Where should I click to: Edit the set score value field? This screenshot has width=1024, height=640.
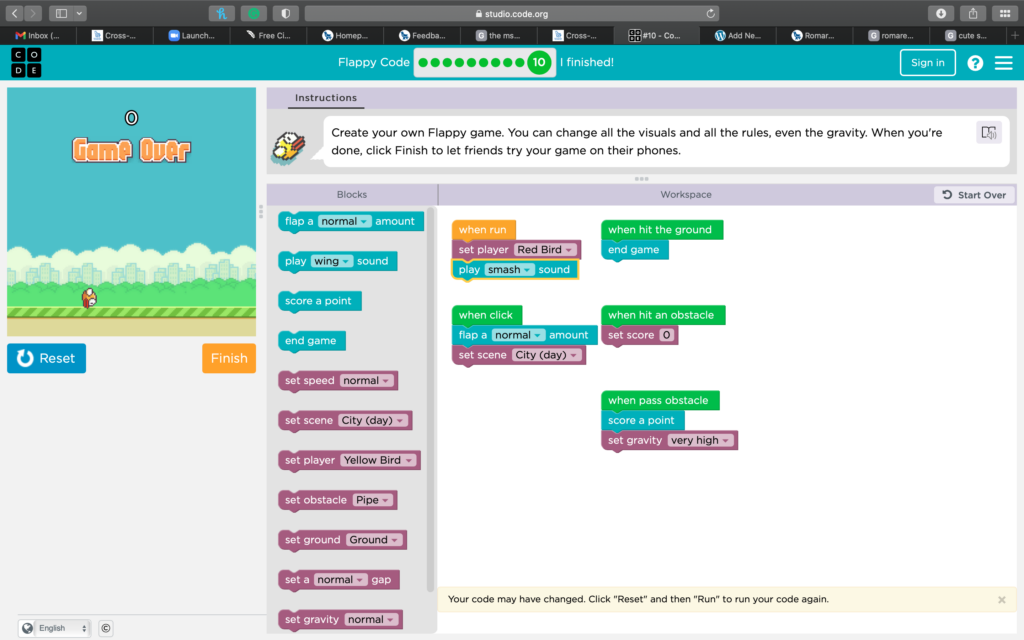tap(666, 335)
